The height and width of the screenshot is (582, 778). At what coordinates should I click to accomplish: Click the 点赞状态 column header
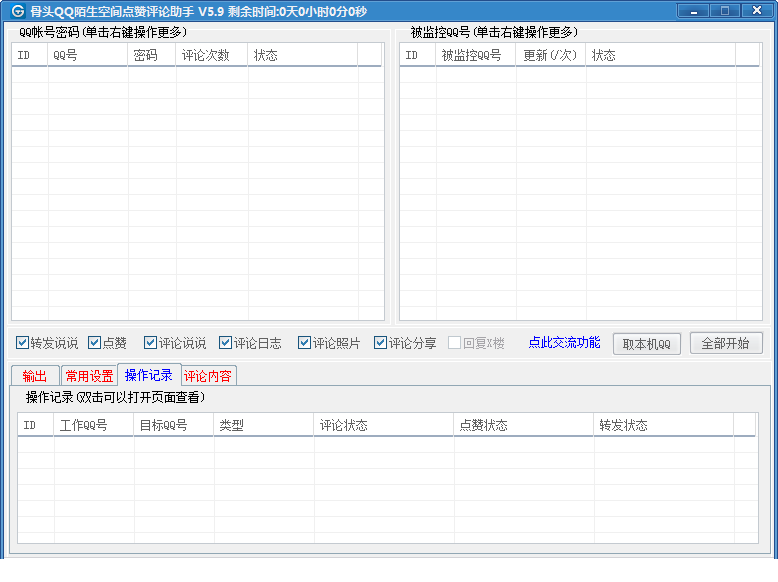[x=523, y=425]
